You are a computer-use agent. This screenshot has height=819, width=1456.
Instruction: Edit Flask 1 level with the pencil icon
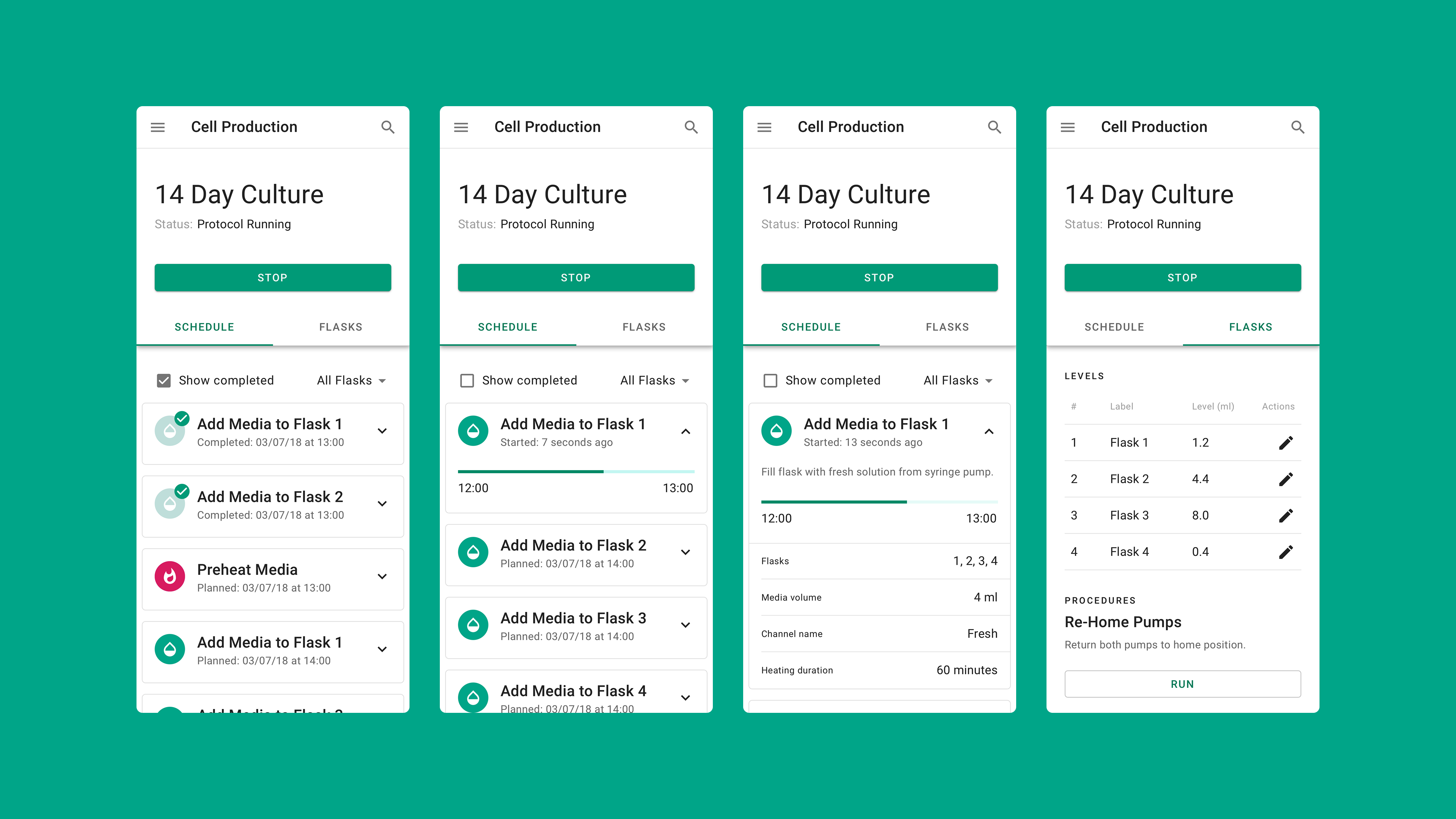1286,442
